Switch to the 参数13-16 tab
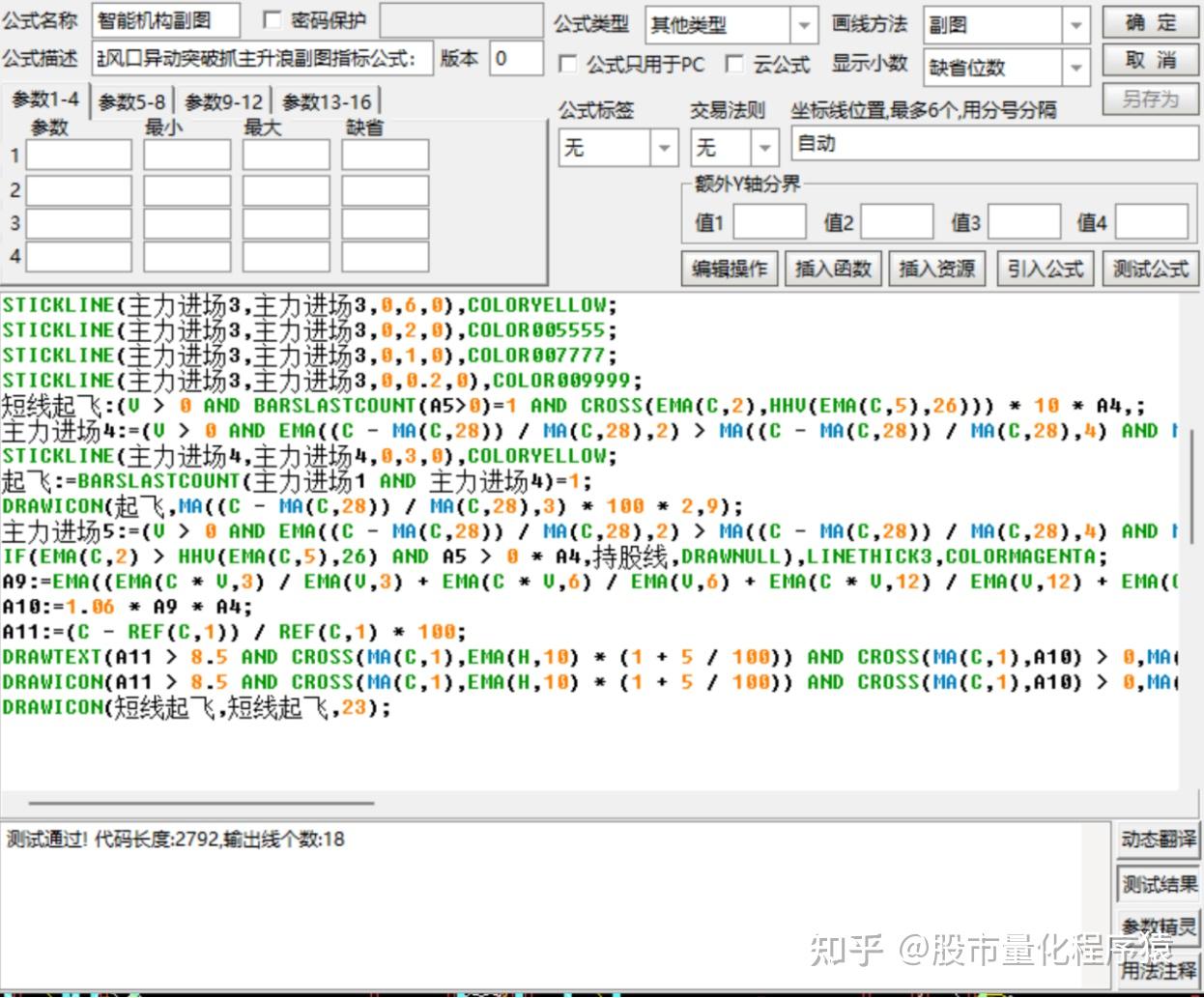The width and height of the screenshot is (1204, 998). [327, 101]
